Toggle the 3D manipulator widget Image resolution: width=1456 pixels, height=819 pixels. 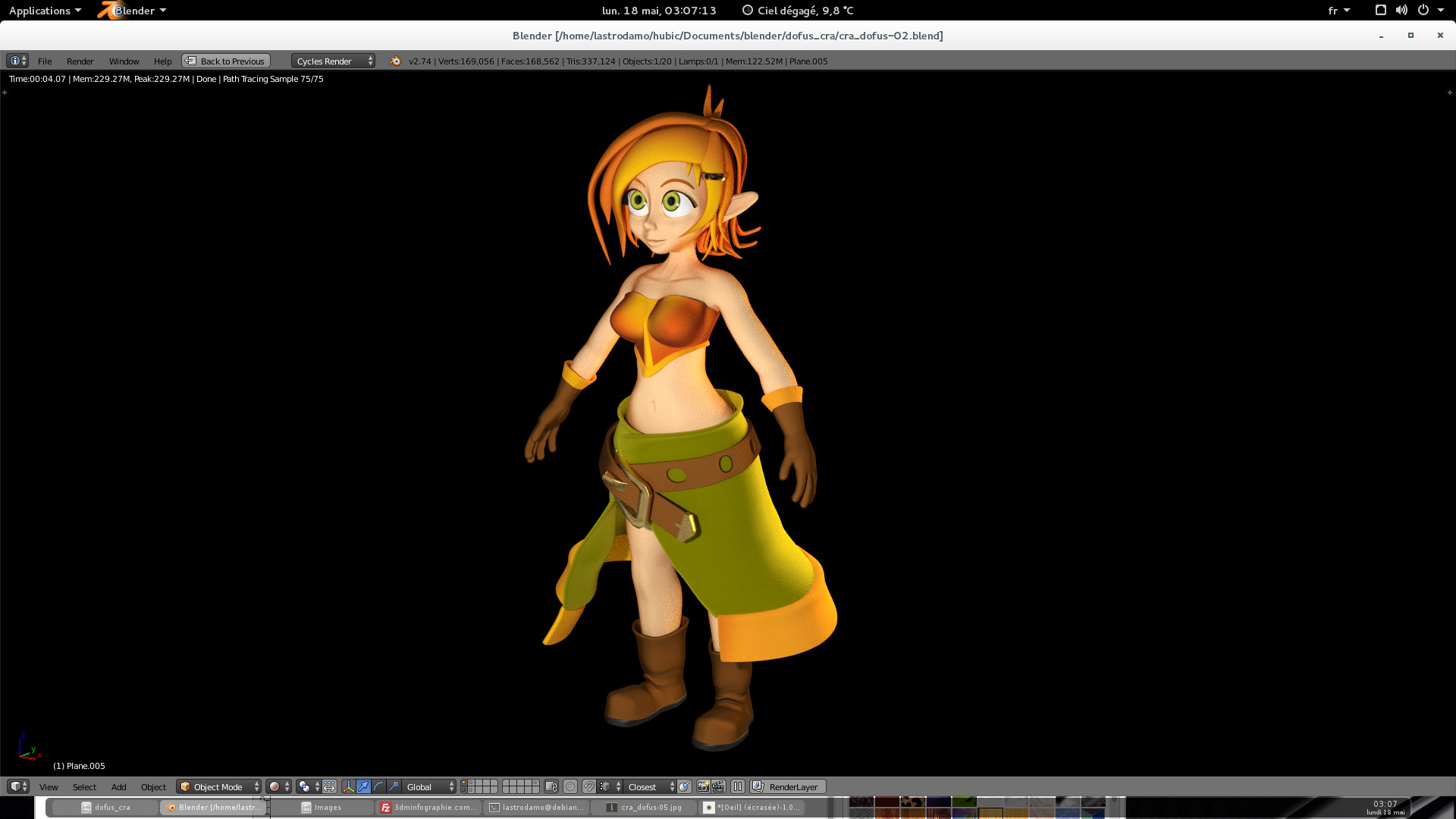click(348, 787)
